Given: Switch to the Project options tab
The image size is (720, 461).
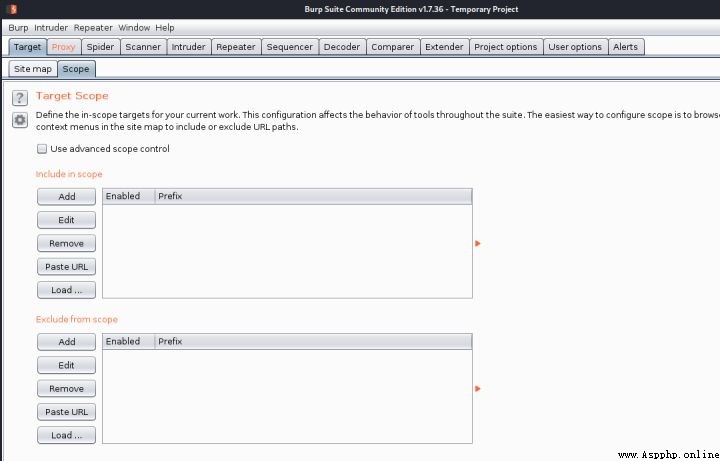Looking at the screenshot, I should (x=506, y=47).
